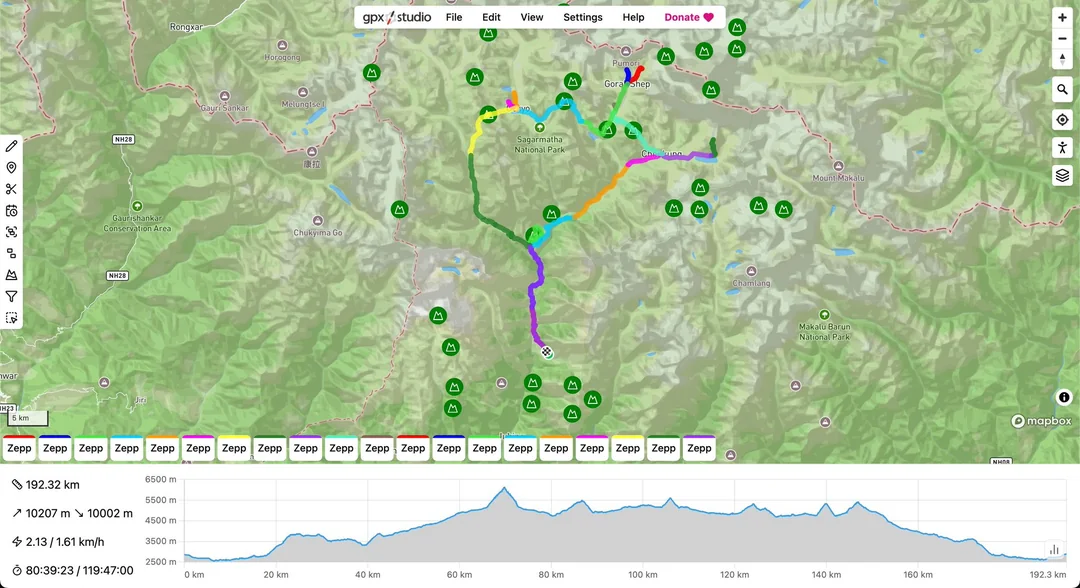Click the Mount Makalu peak marker
This screenshot has width=1080, height=588.
[838, 166]
